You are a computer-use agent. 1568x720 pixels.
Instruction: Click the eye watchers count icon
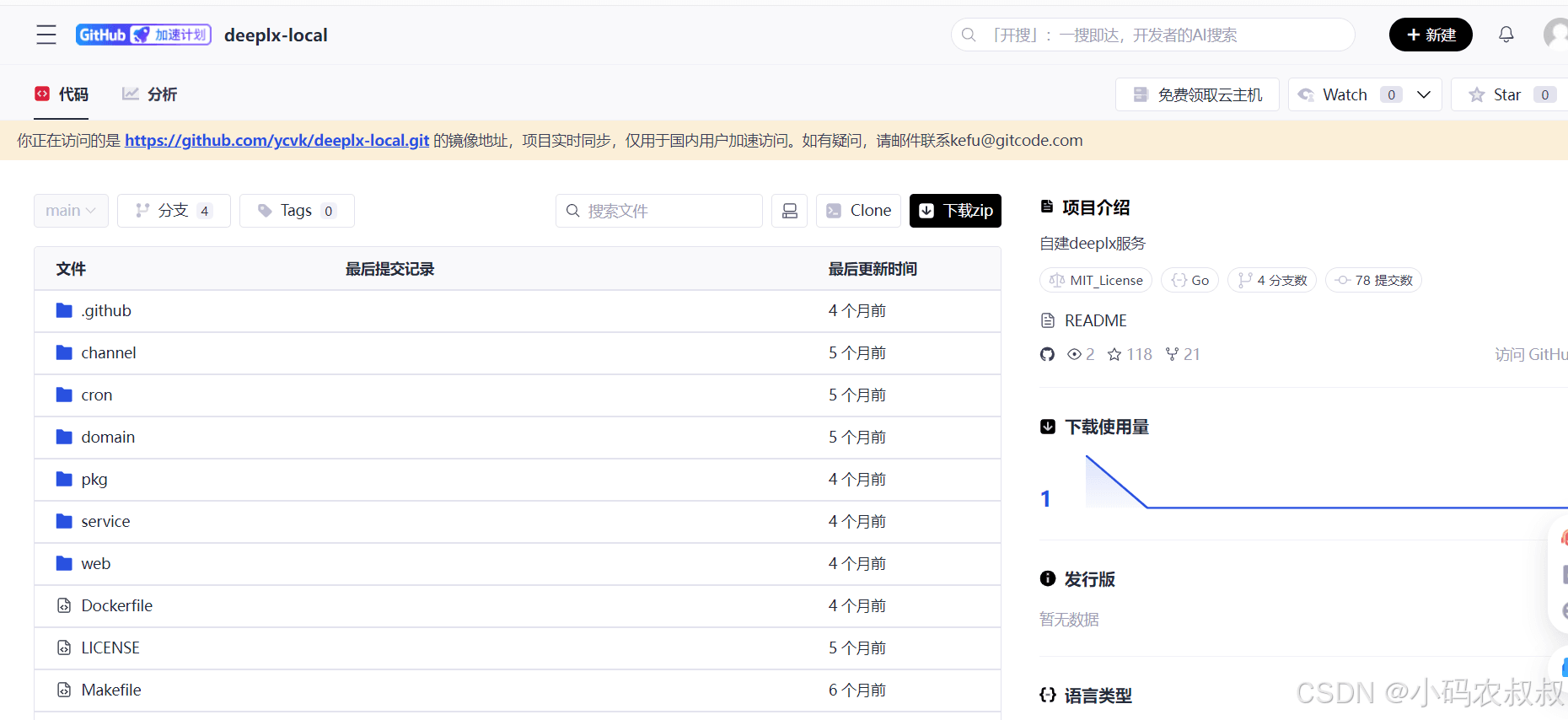tap(1074, 354)
